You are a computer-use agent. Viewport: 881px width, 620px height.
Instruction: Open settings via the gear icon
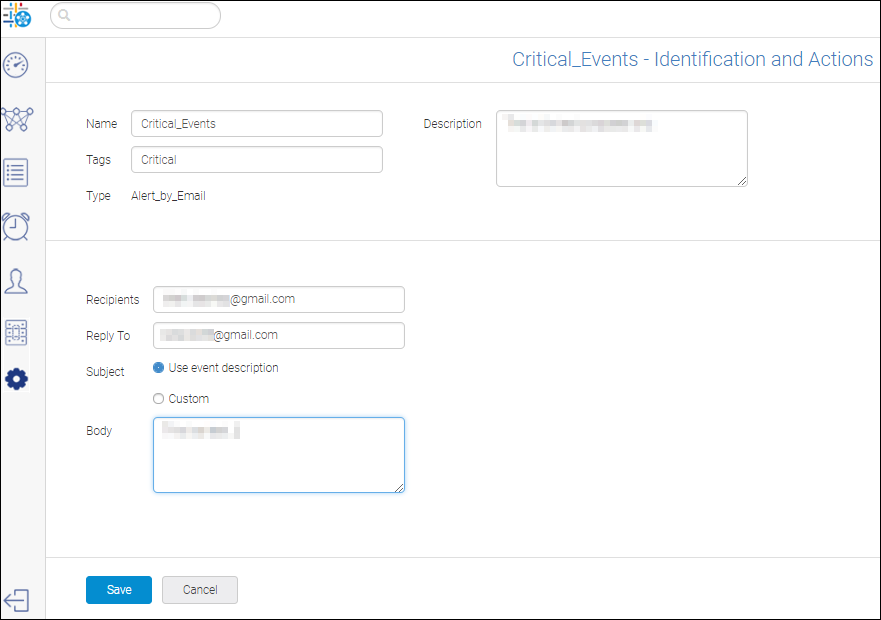pos(16,380)
